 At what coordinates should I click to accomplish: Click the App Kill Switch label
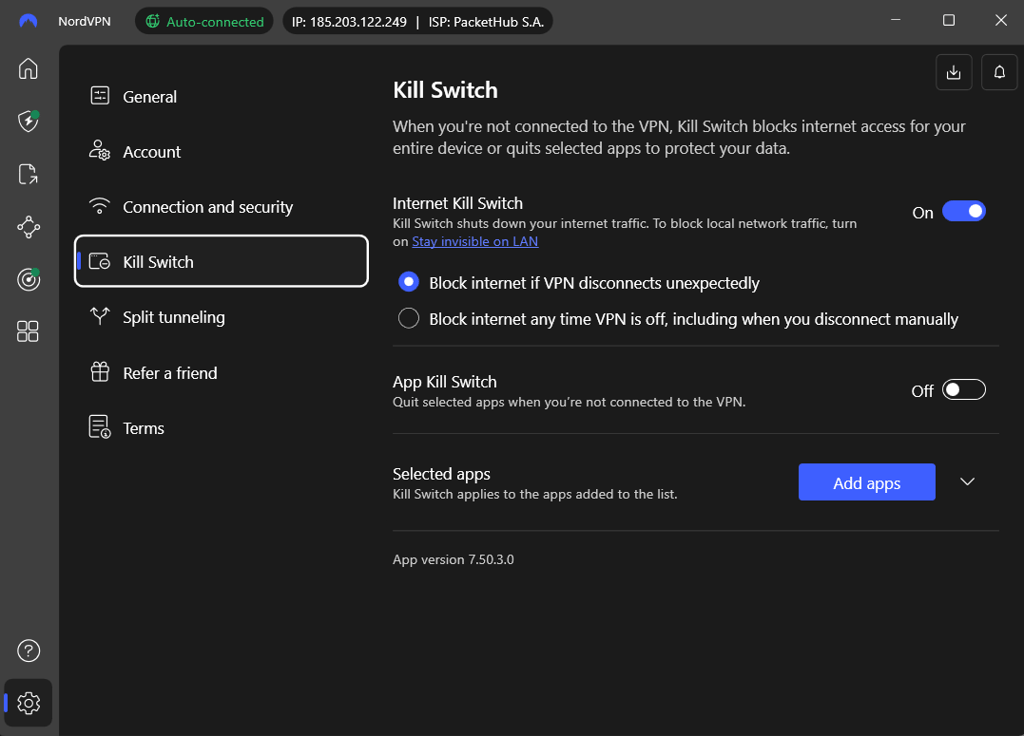pos(445,382)
